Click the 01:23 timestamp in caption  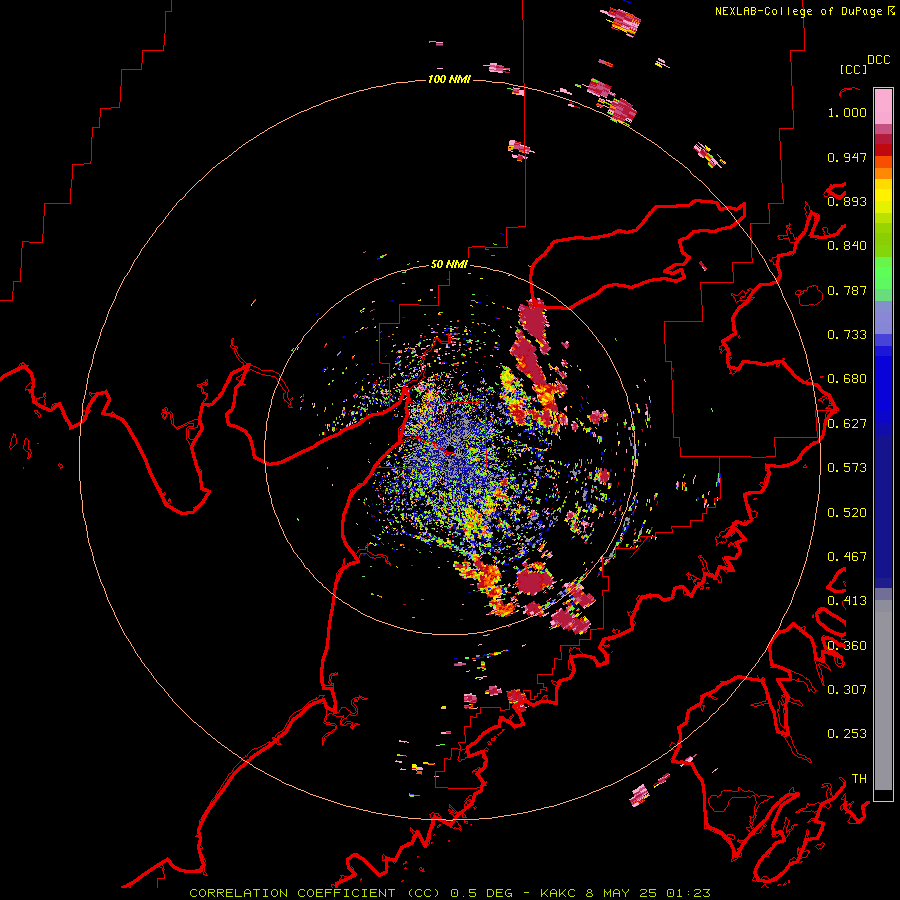[688, 893]
